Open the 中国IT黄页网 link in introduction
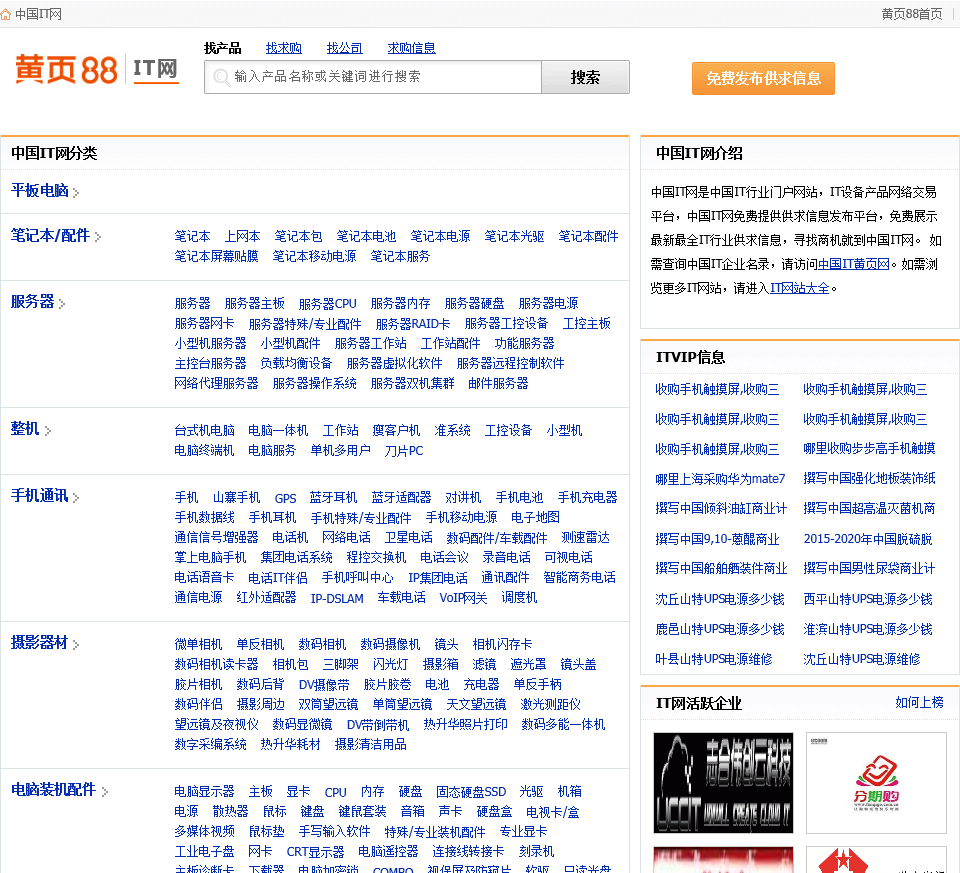The height and width of the screenshot is (873, 960). point(853,264)
